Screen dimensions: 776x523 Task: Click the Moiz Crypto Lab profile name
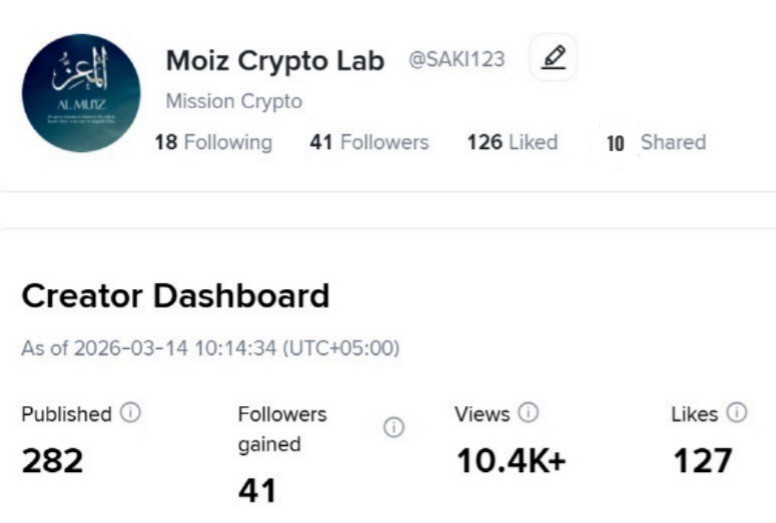[x=275, y=61]
